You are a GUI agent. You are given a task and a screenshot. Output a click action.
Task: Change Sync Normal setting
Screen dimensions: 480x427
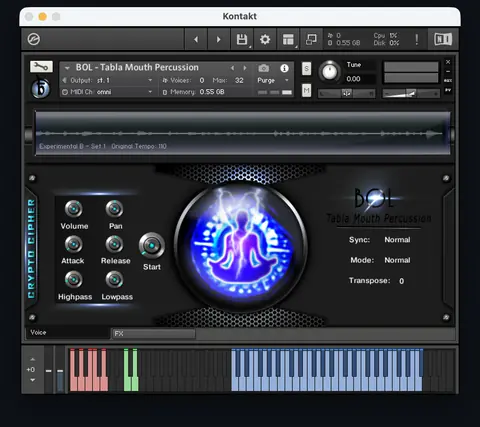[x=397, y=240]
